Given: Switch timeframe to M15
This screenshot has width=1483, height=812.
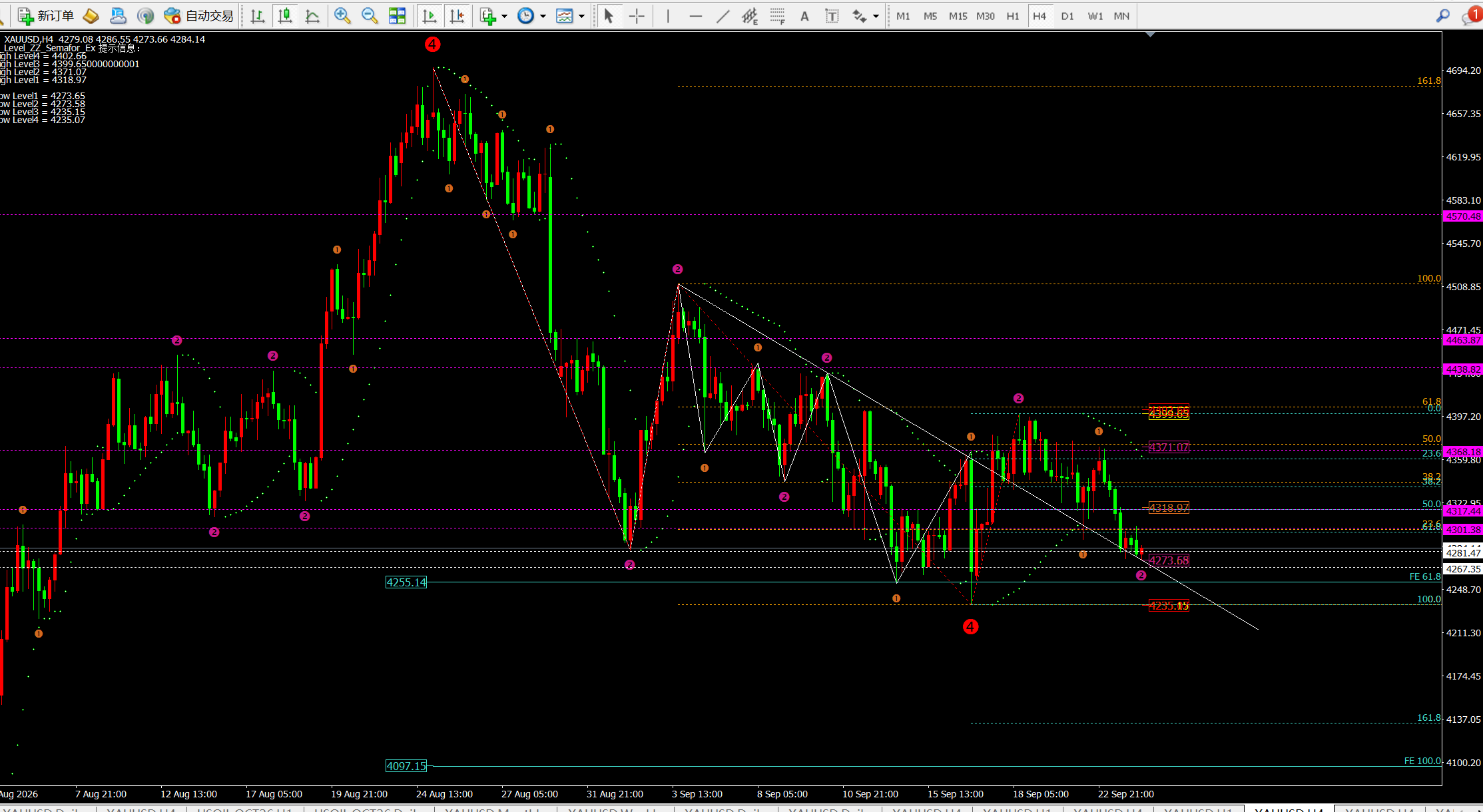Looking at the screenshot, I should pos(958,15).
